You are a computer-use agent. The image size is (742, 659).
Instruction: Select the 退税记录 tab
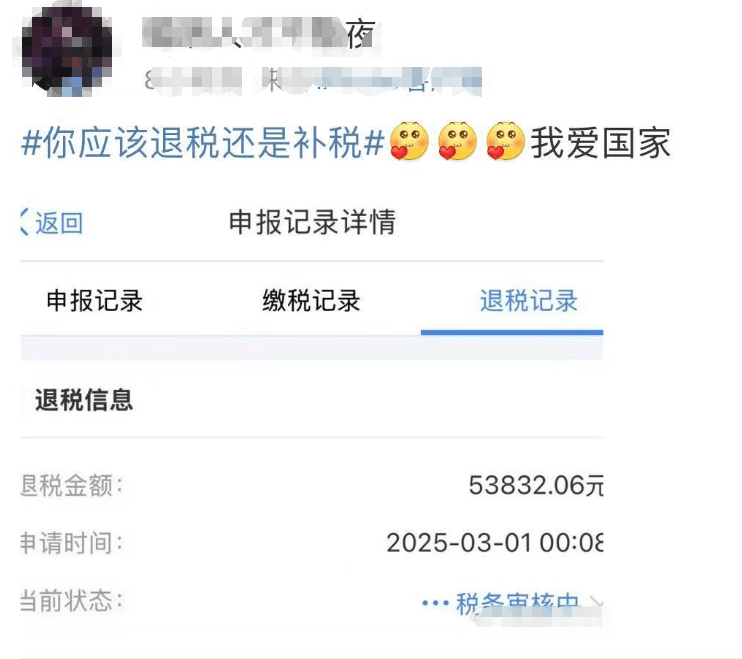click(x=529, y=301)
